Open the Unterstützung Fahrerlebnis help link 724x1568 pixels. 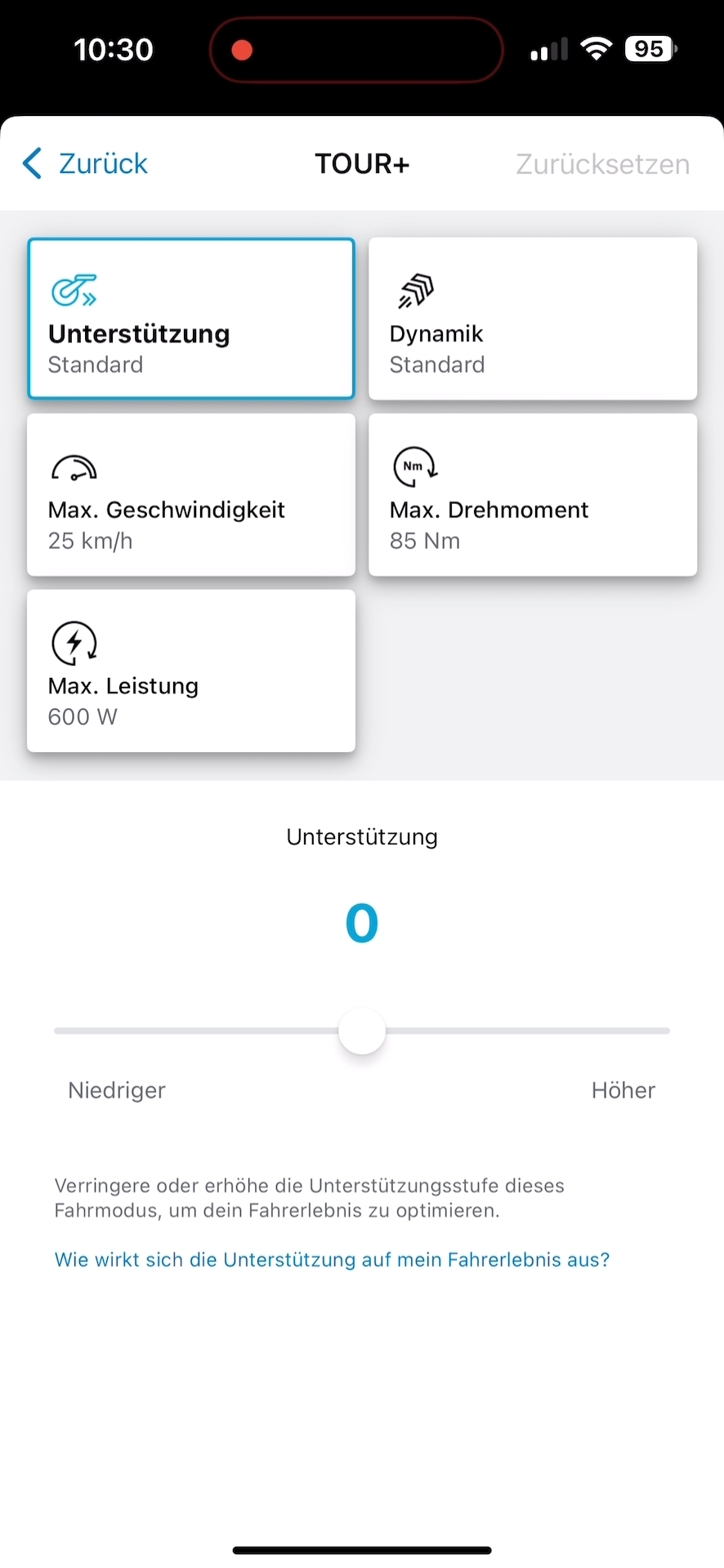pyautogui.click(x=332, y=1259)
